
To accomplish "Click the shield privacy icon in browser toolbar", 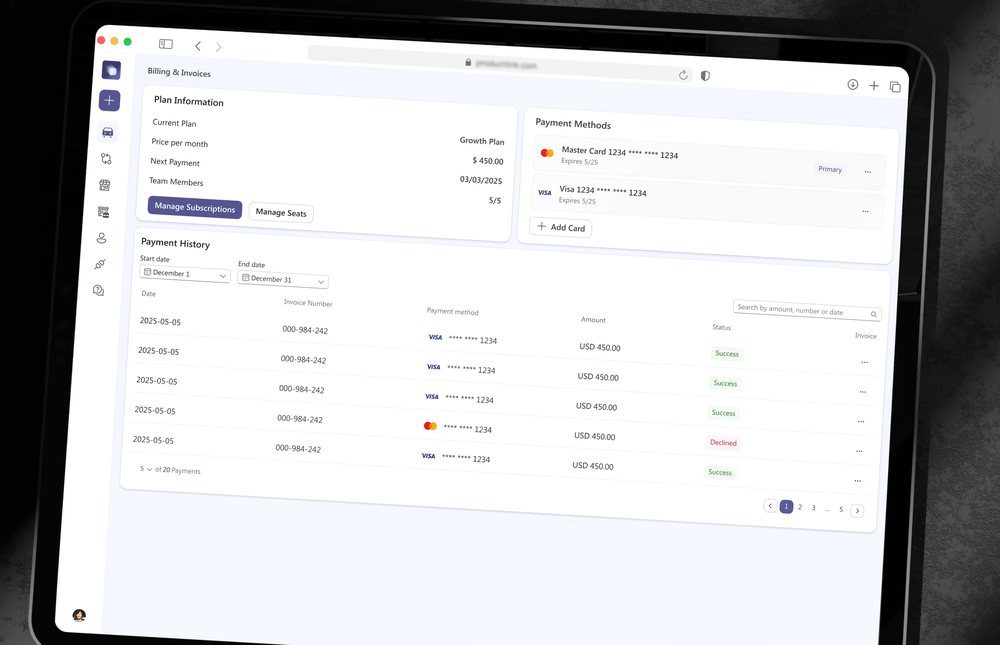I will tap(705, 76).
